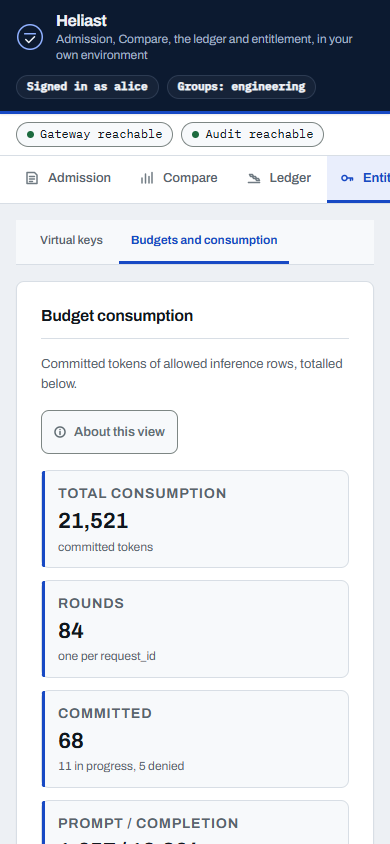Click the Compare tab bar-chart icon
Viewport: 390px width, 844px height.
coord(147,178)
